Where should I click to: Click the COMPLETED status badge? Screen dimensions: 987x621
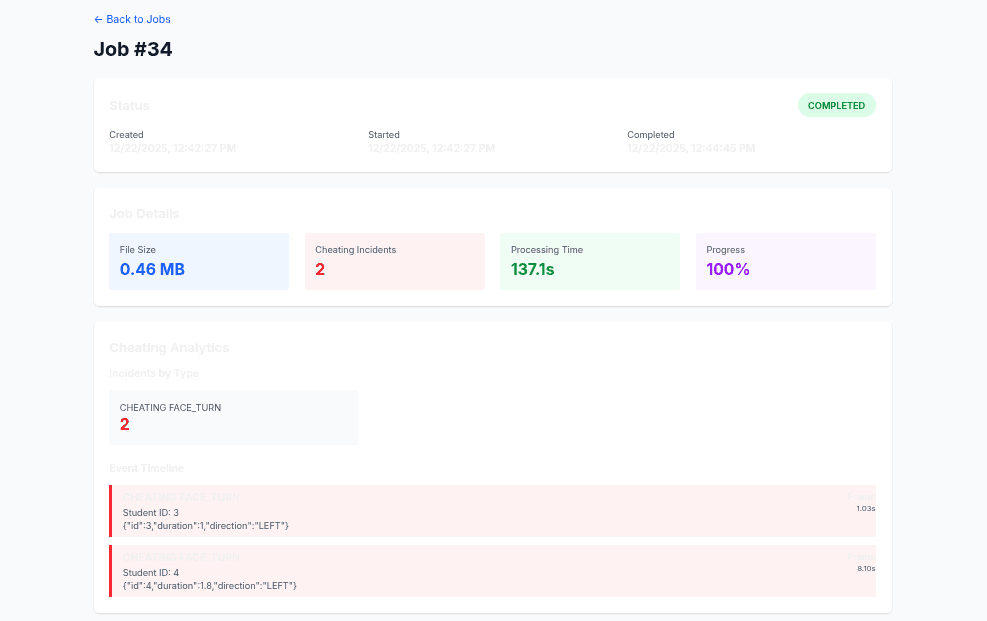tap(837, 106)
